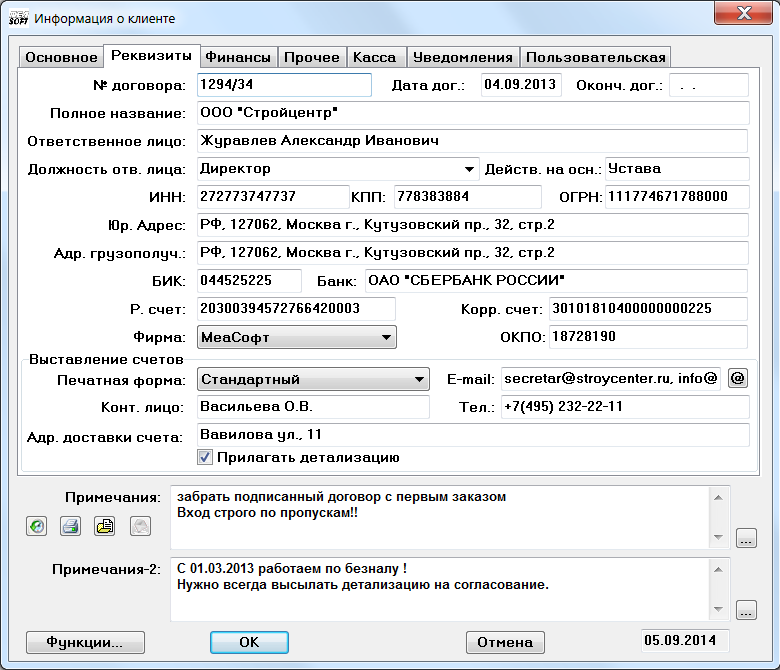This screenshot has height=670, width=780.
Task: Go to the Прочее tab
Action: (312, 57)
